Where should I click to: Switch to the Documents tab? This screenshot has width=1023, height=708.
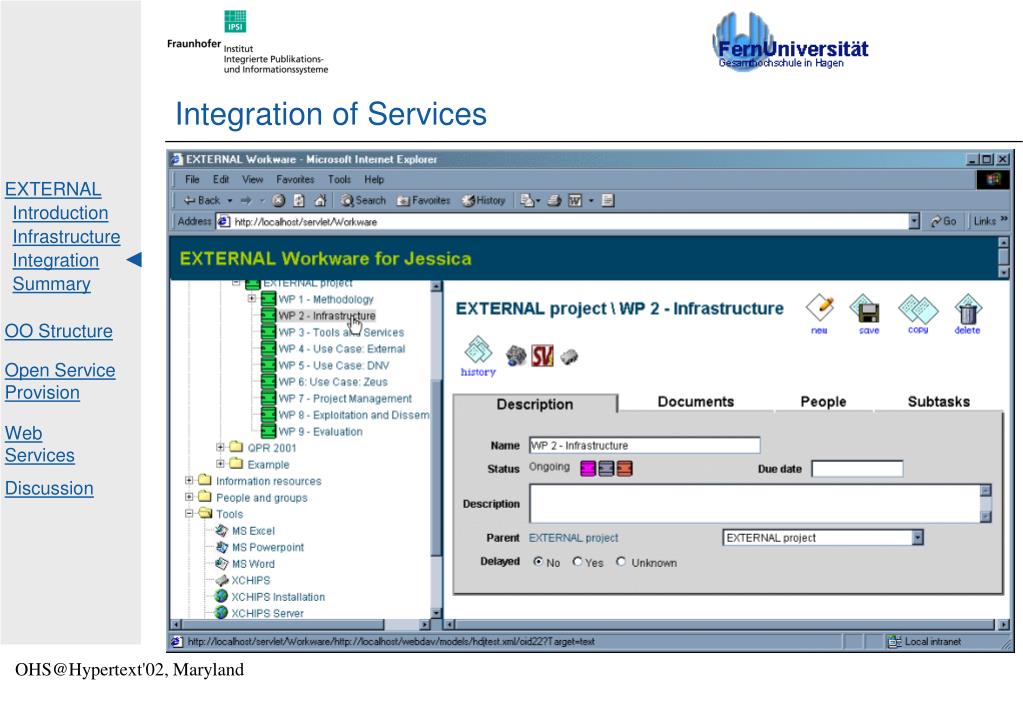[x=695, y=402]
